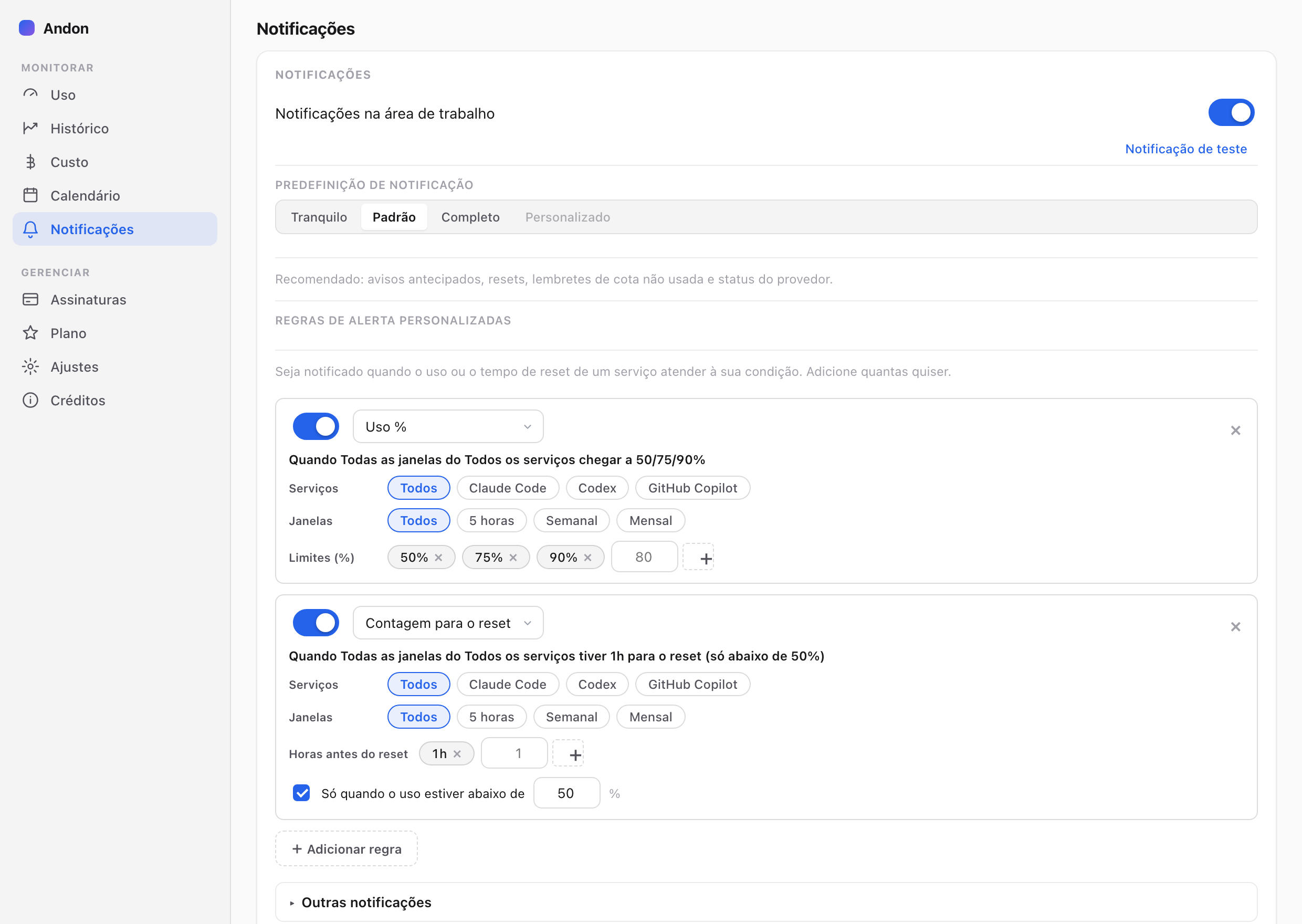
Task: Select GitHub Copilot in Uso % rule
Action: coord(692,488)
